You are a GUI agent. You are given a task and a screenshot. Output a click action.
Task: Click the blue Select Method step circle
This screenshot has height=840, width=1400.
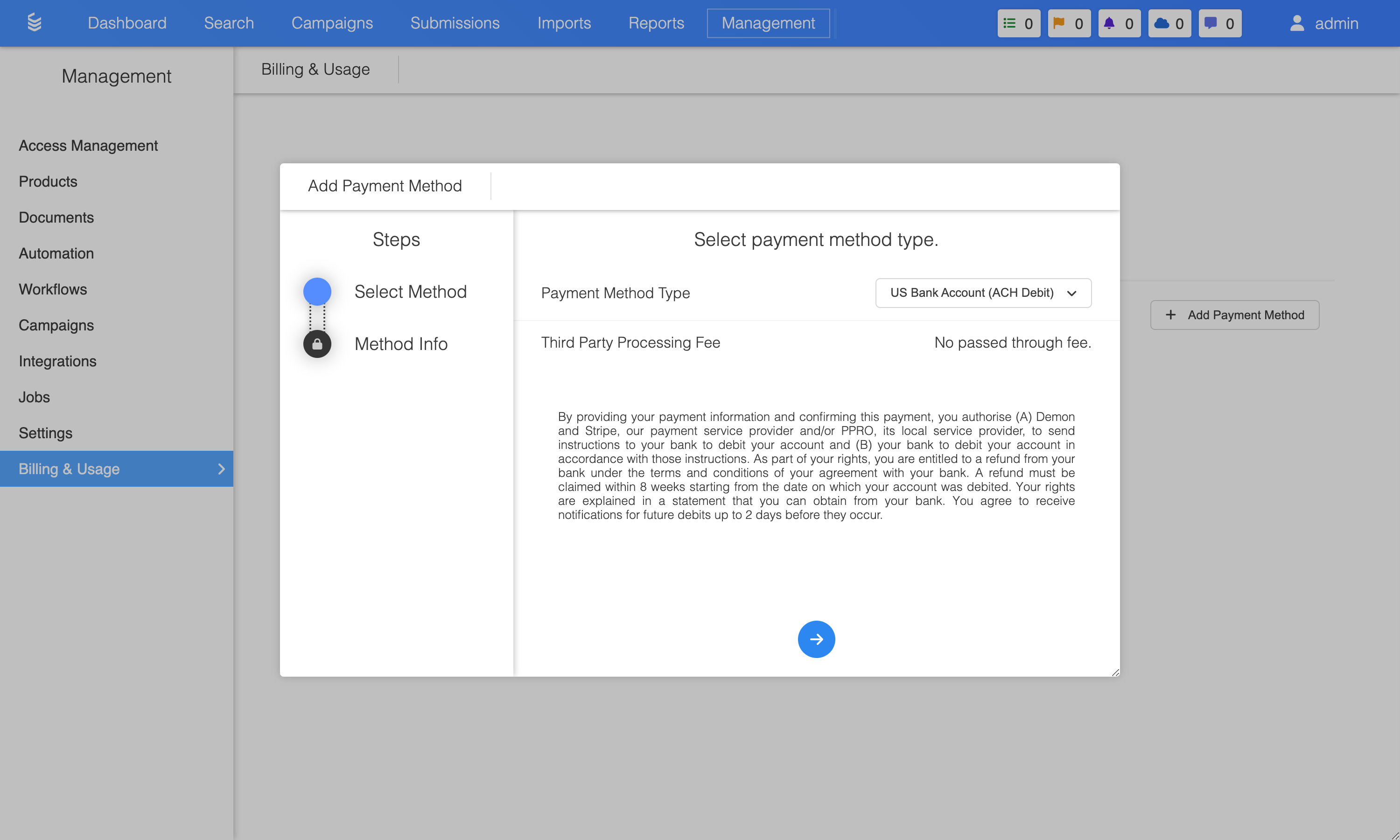[x=317, y=292]
